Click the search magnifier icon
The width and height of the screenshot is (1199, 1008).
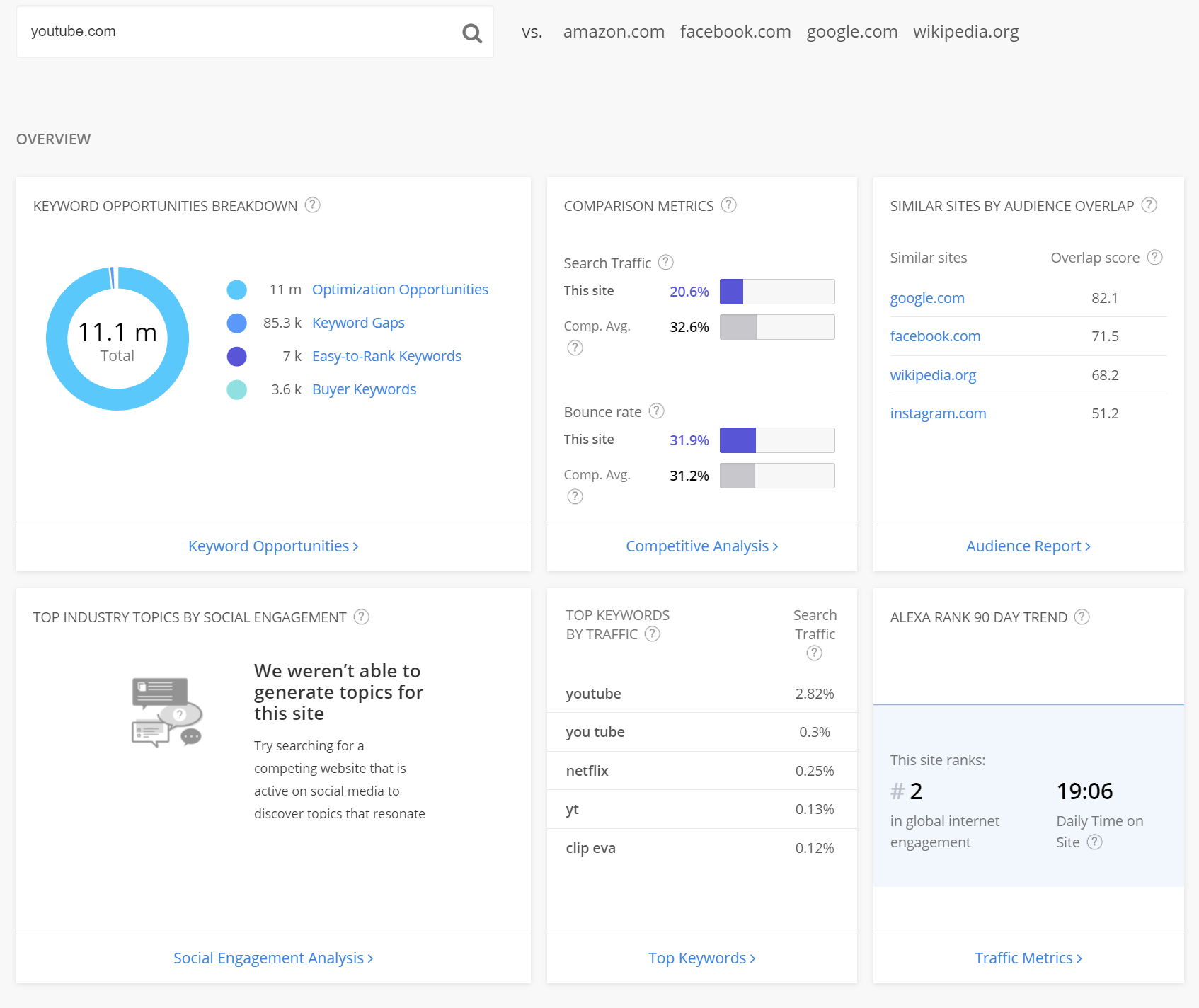click(472, 33)
